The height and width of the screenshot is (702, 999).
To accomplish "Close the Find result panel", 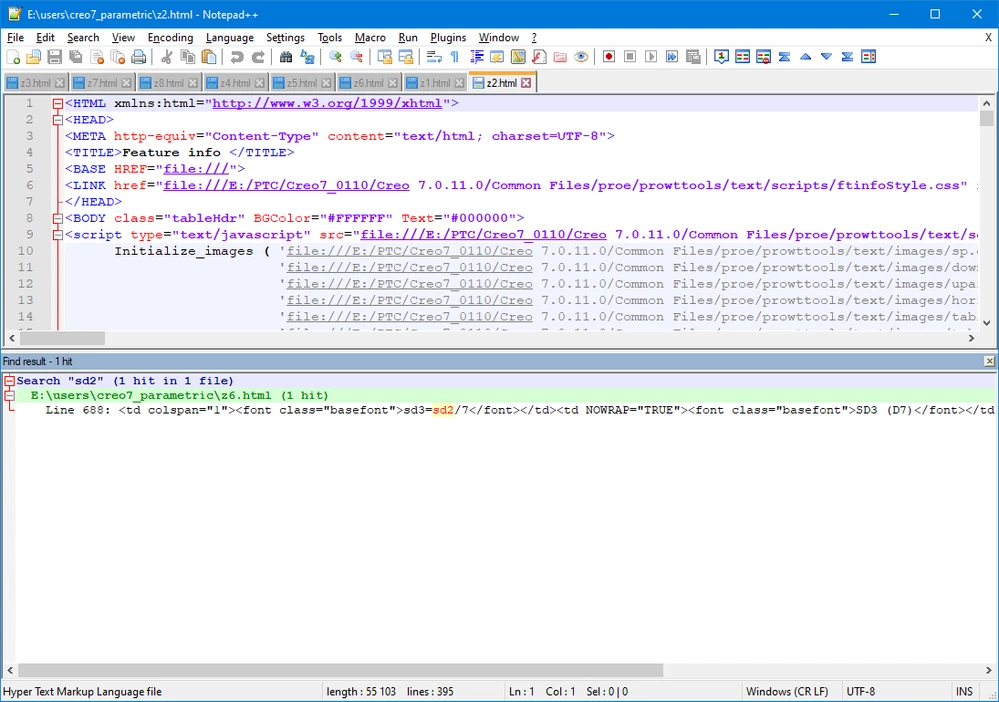I will click(989, 361).
